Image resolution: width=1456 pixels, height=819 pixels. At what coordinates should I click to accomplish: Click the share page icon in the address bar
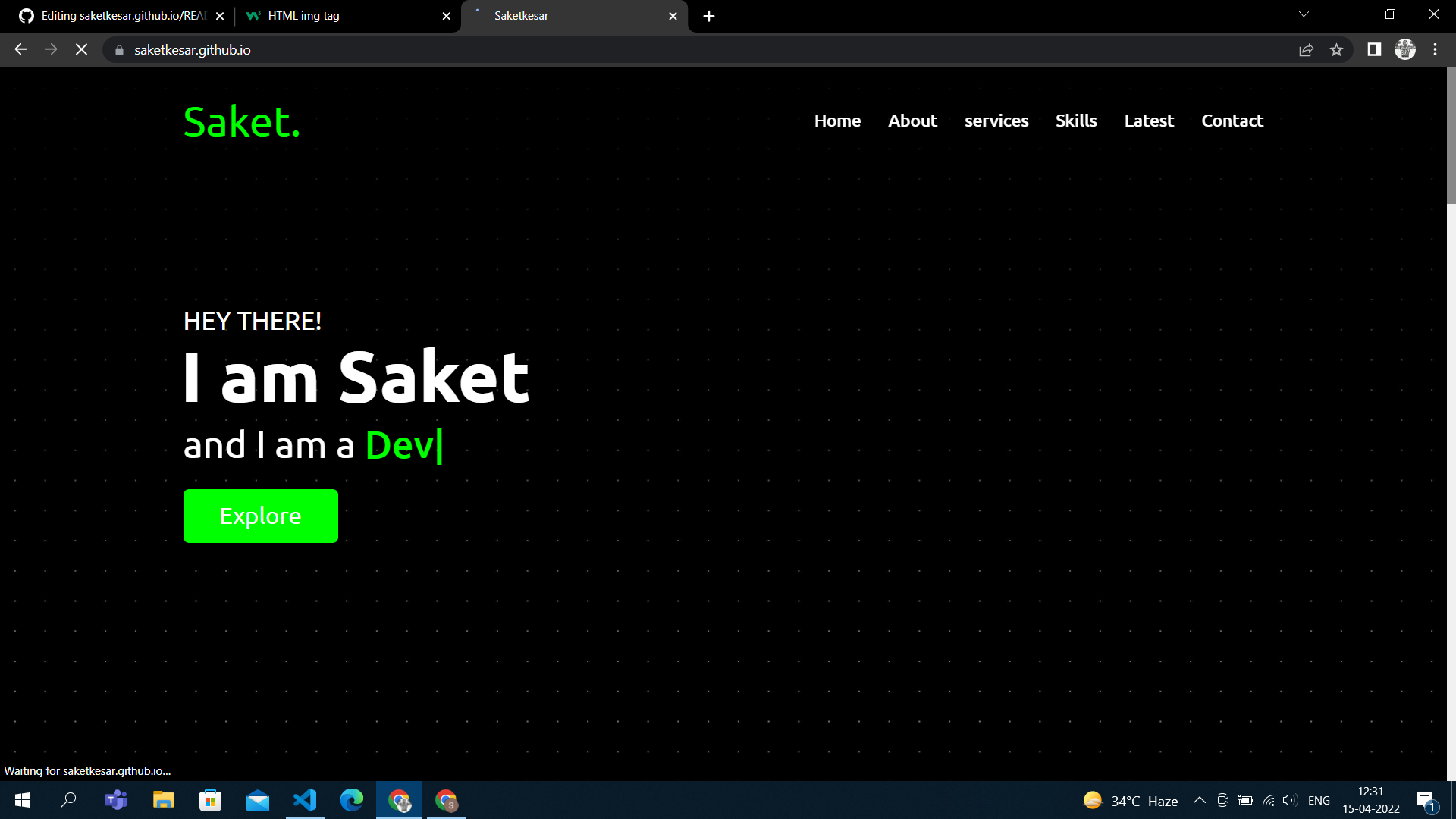(x=1306, y=50)
